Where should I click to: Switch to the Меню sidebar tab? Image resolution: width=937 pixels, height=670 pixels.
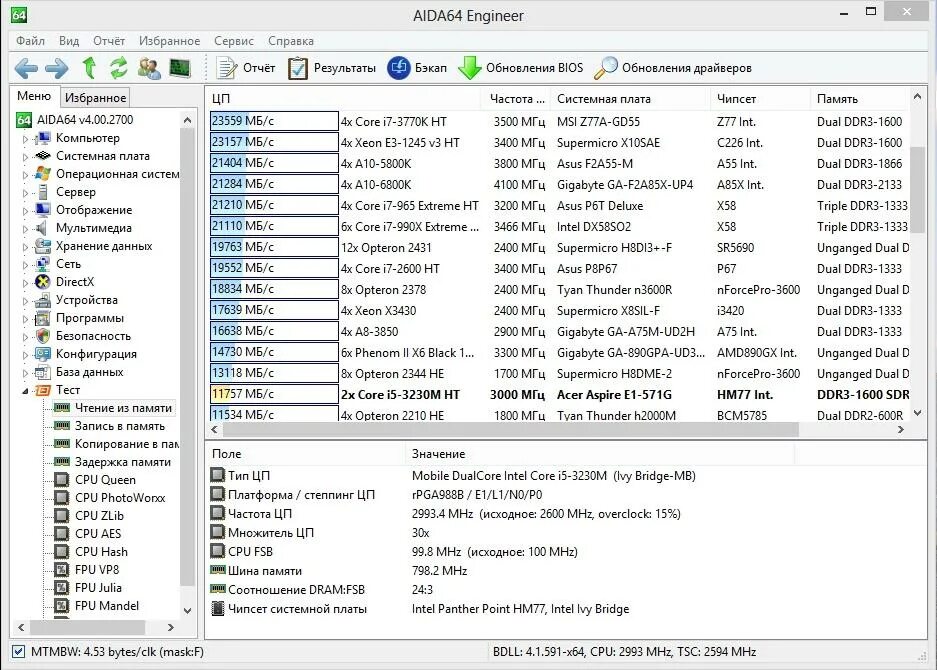coord(34,96)
